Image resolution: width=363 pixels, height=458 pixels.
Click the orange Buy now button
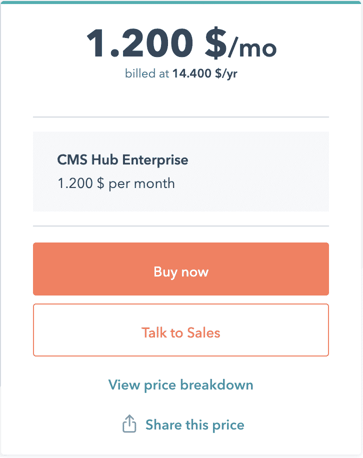pos(181,269)
